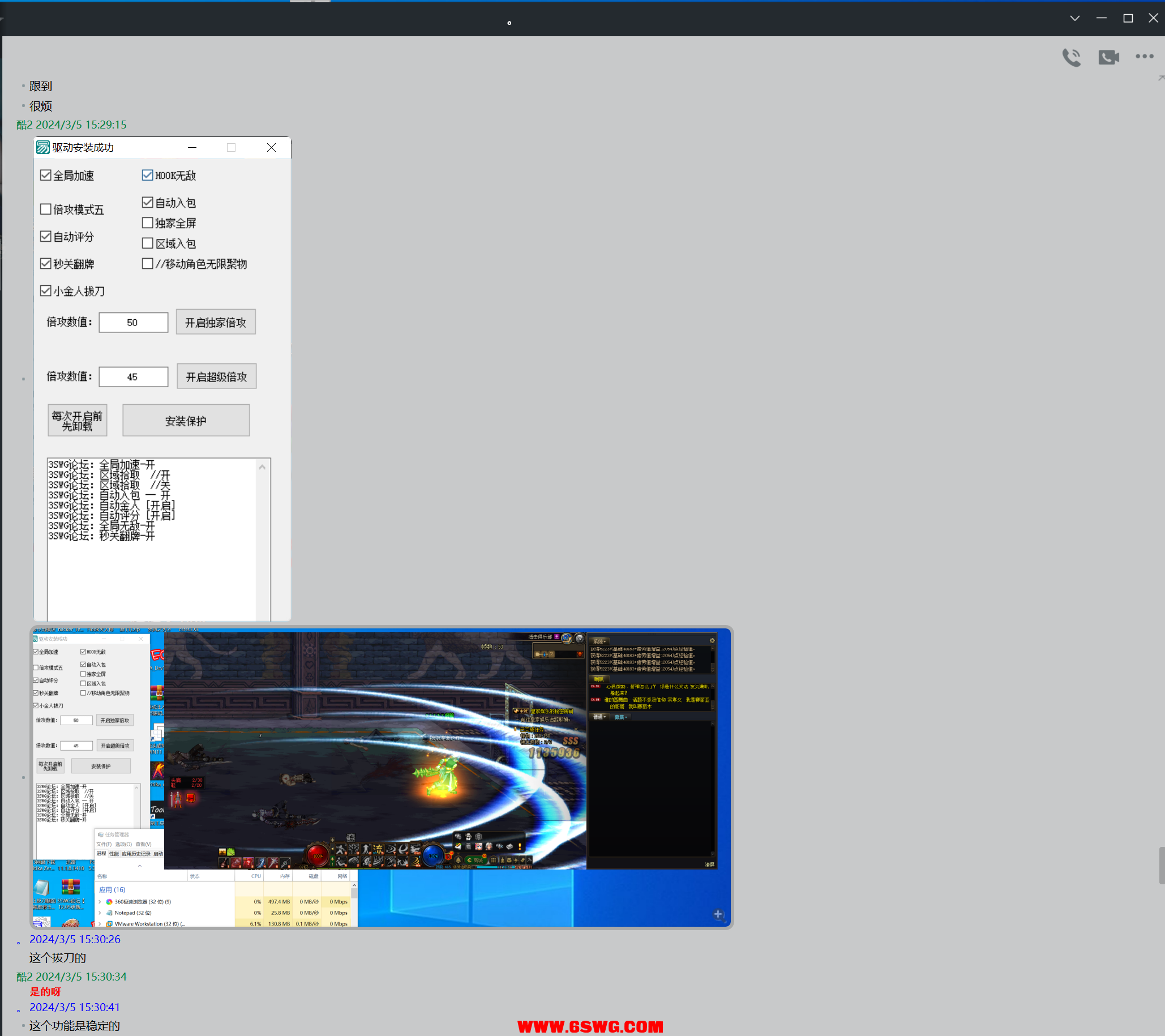Click the 每次开启前先卸载 button
Screen dimensions: 1165x1036
pyautogui.click(x=78, y=421)
